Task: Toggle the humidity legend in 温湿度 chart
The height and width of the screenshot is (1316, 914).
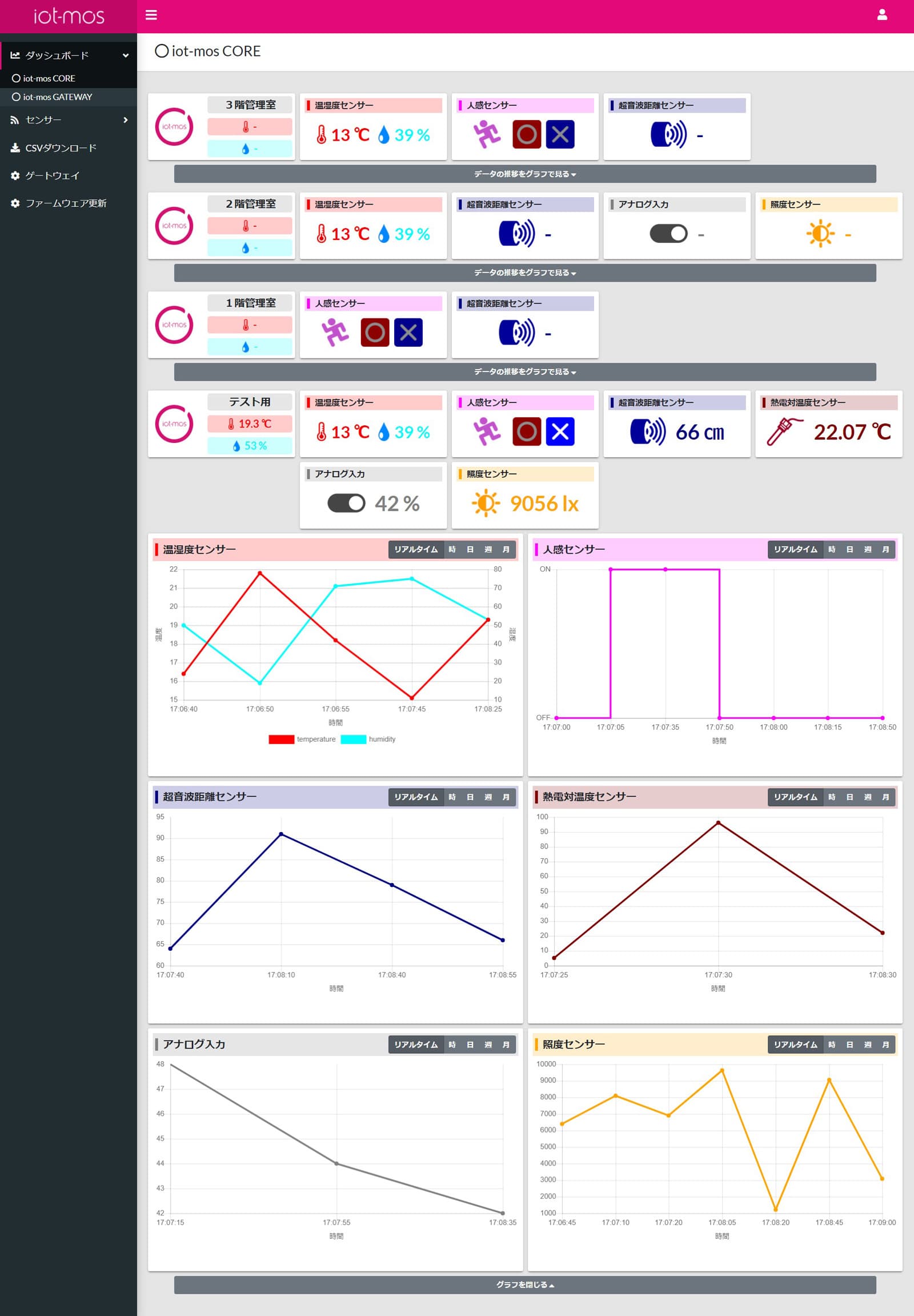Action: 368,739
